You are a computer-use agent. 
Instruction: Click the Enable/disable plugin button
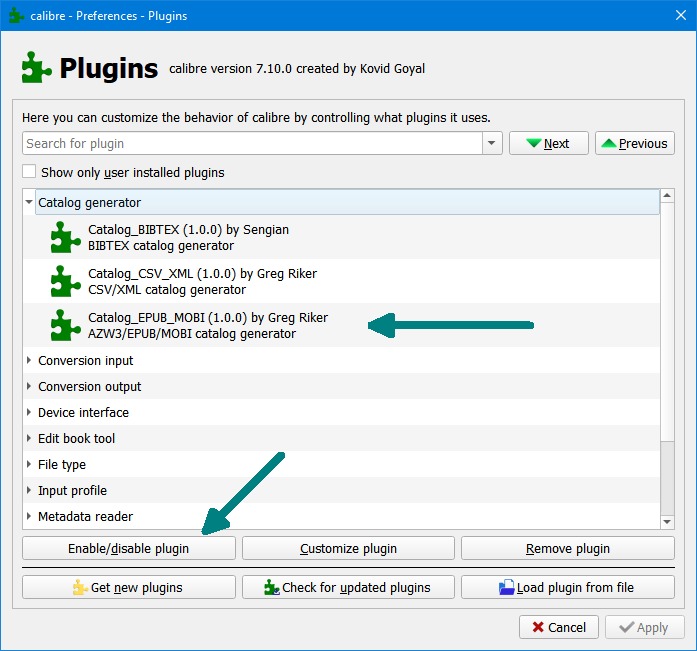click(x=129, y=548)
